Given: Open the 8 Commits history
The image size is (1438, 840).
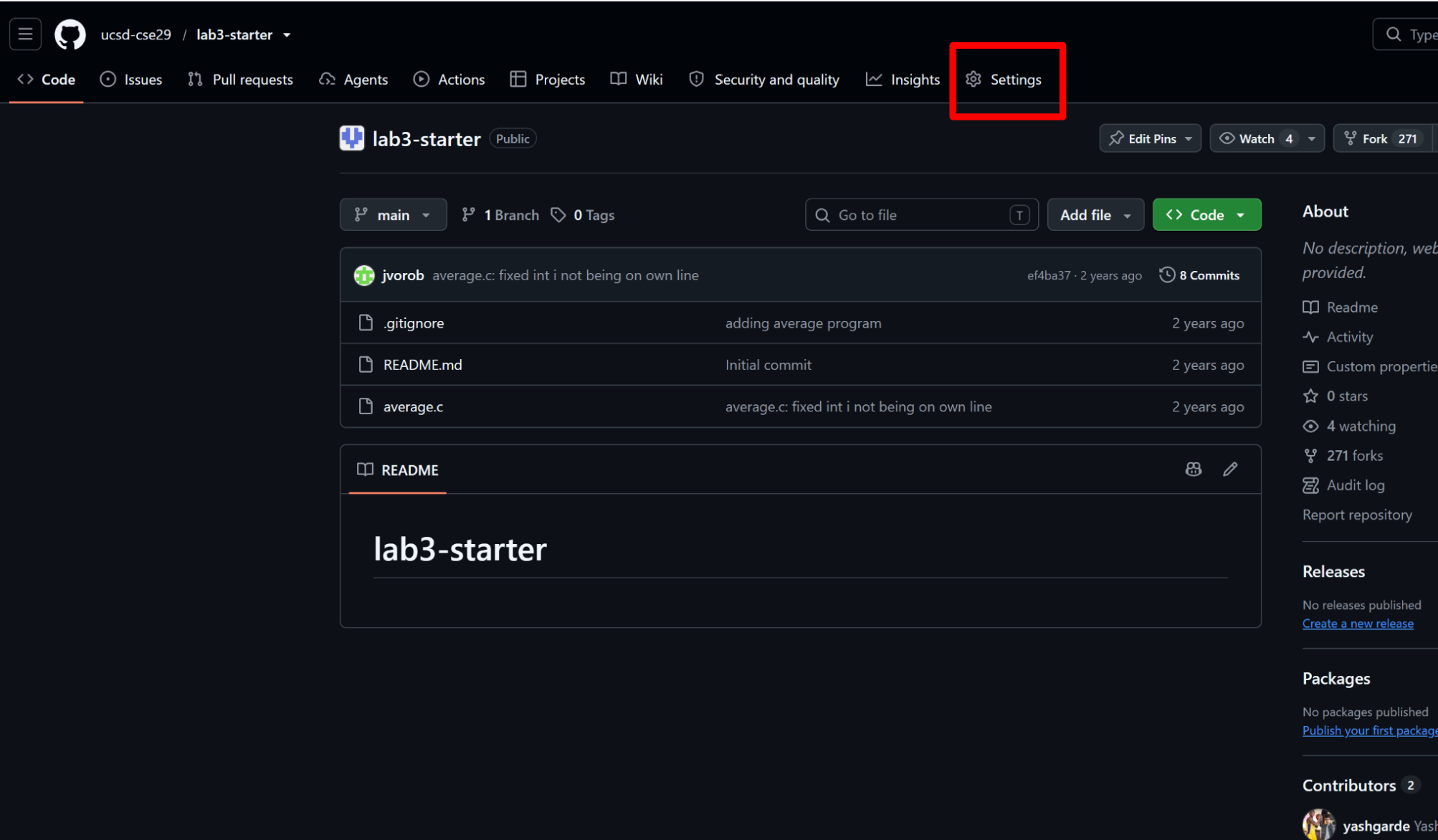Looking at the screenshot, I should (1199, 275).
